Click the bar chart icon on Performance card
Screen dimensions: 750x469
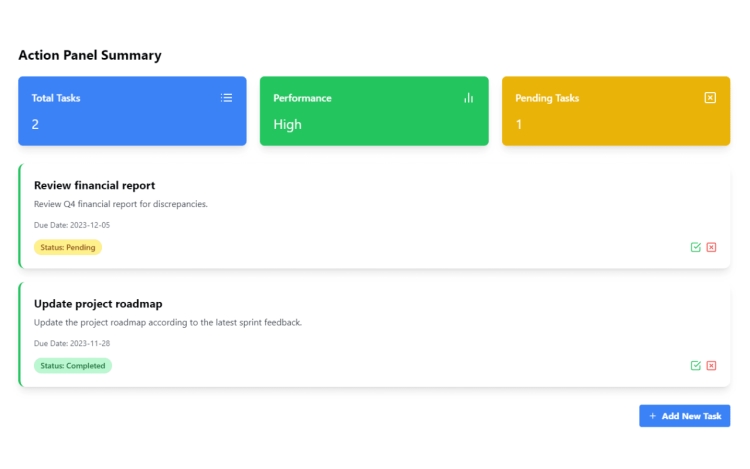coord(468,98)
